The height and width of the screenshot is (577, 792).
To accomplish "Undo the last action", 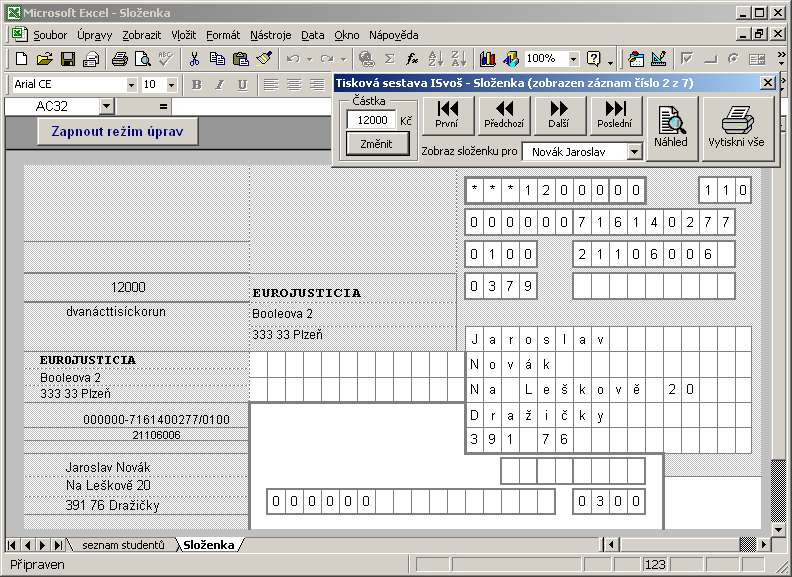I will point(293,59).
